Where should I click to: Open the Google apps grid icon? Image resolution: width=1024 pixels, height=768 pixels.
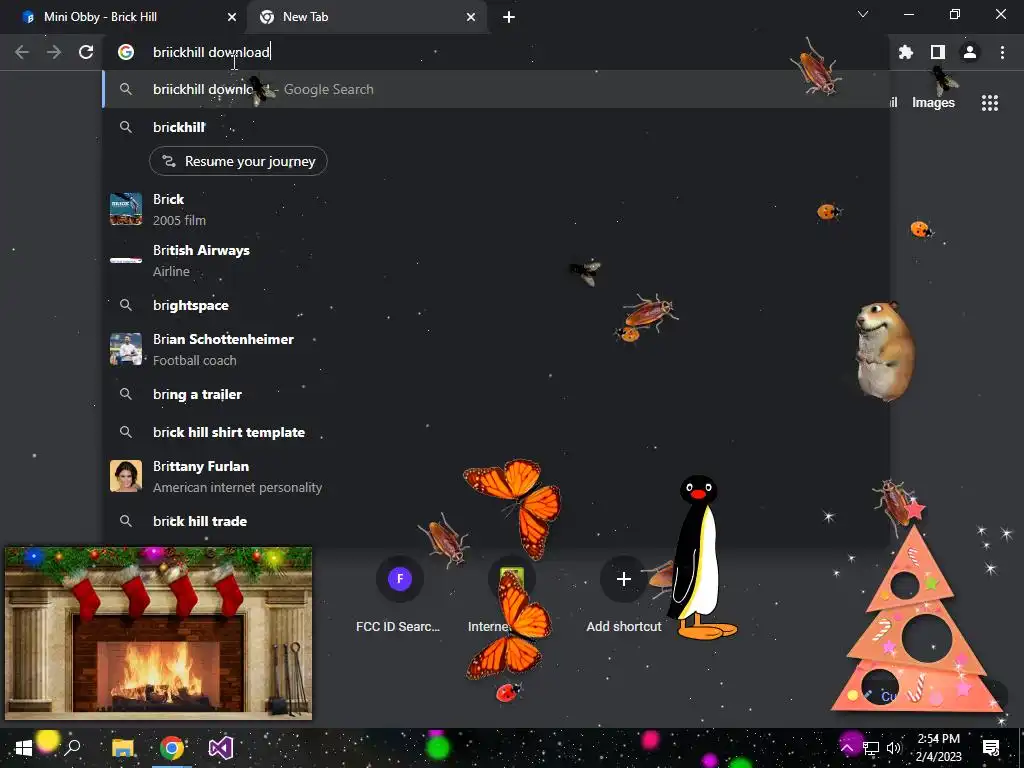click(989, 103)
